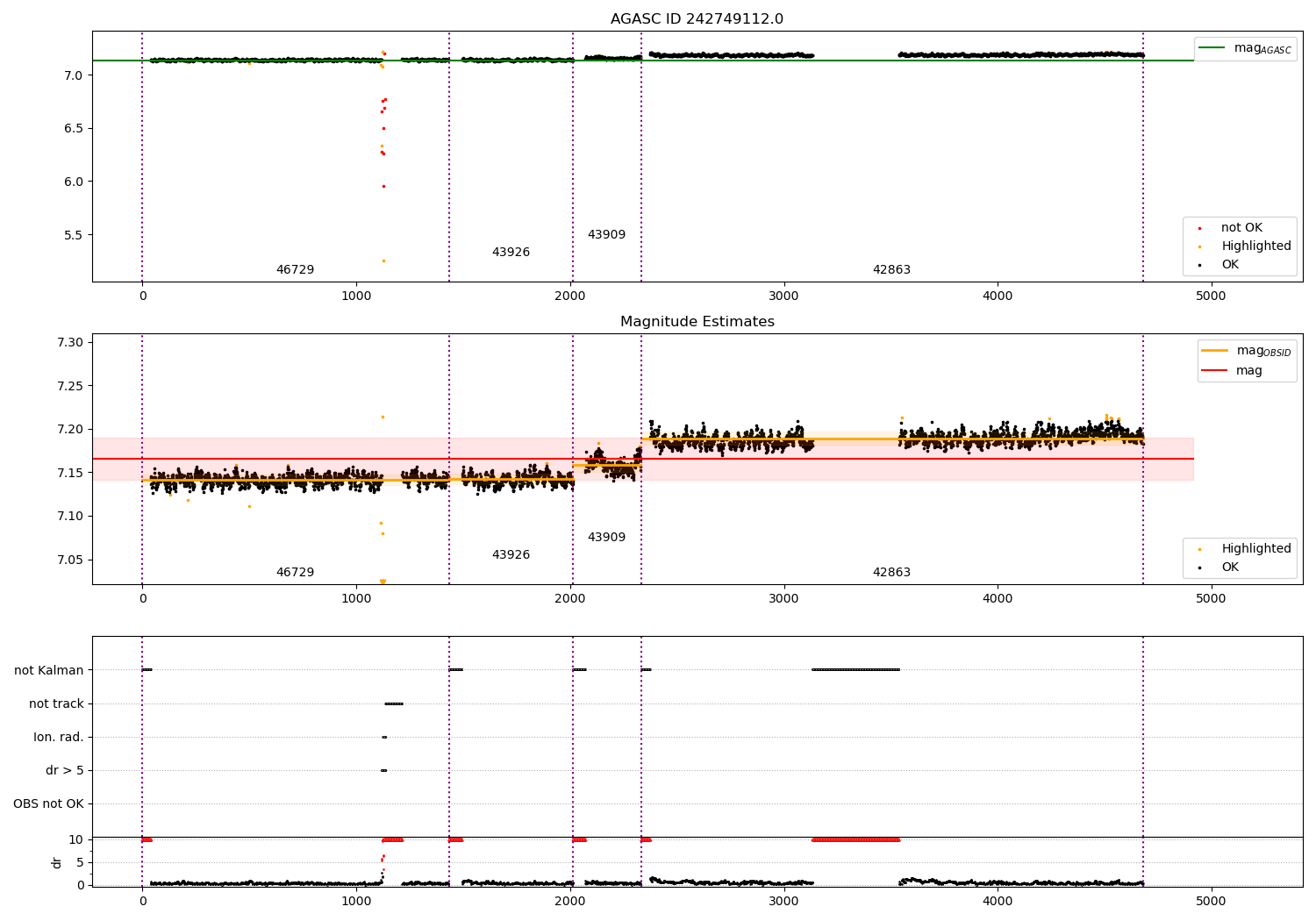This screenshot has height=921, width=1316.
Task: Click the 7.0 y-axis tick label
Action: 73,76
